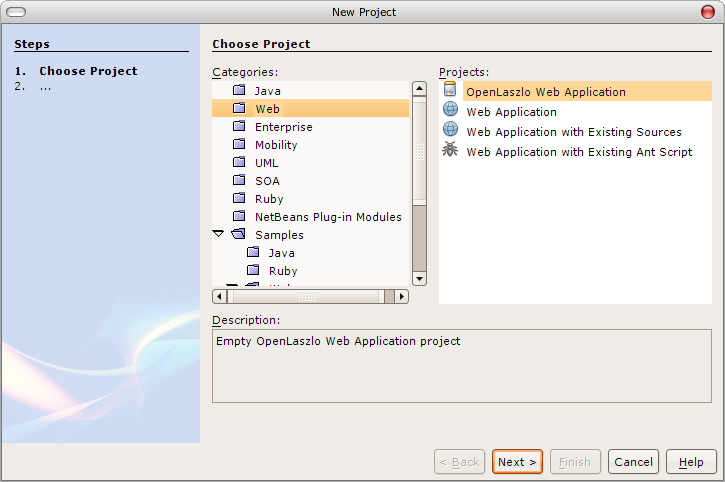This screenshot has height=482, width=725.
Task: Select NetBeans Plug-in Modules category
Action: (328, 217)
